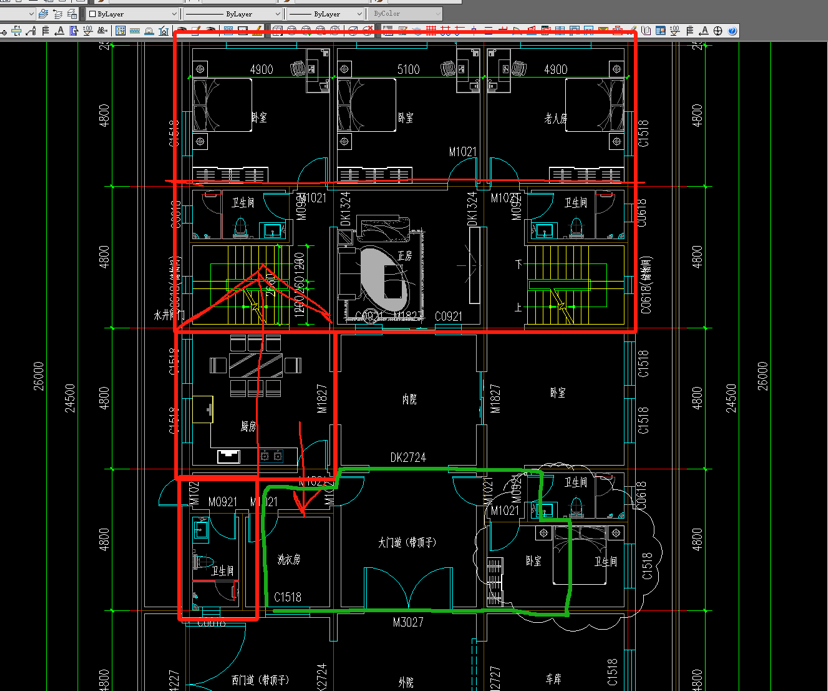Screen dimensions: 828x691
Task: Select the blue grid panel tool icon
Action: [120, 31]
